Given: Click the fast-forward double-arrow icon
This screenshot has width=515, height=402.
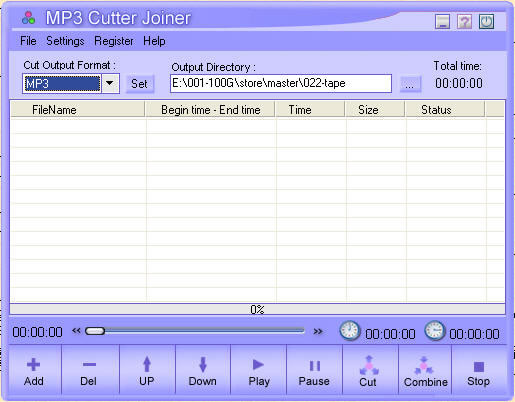Looking at the screenshot, I should [x=318, y=331].
